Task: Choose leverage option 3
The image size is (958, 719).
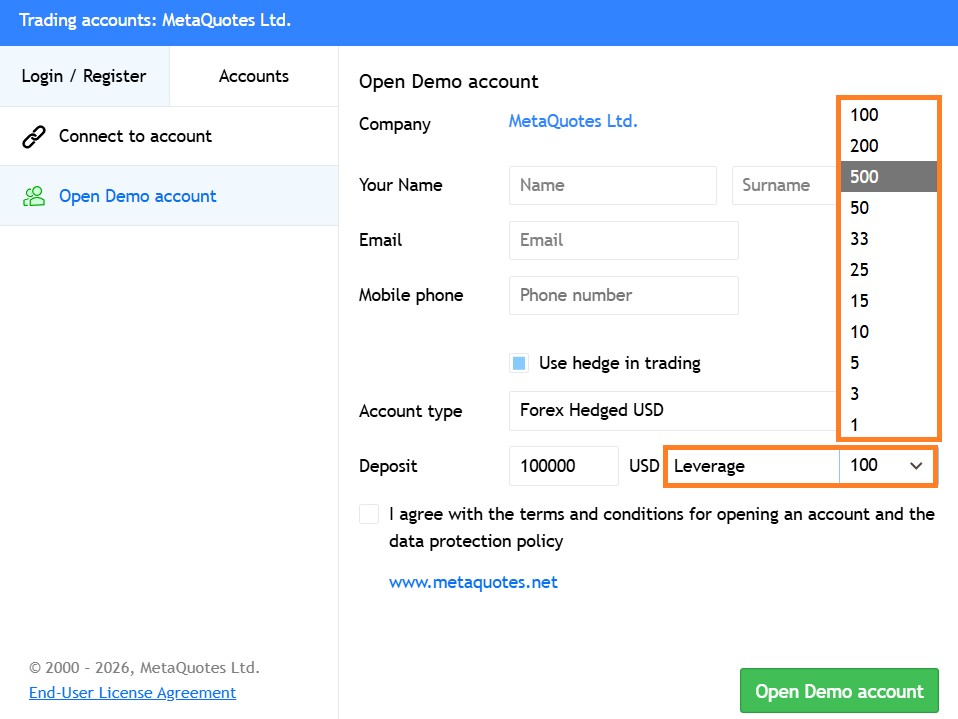Action: [888, 394]
